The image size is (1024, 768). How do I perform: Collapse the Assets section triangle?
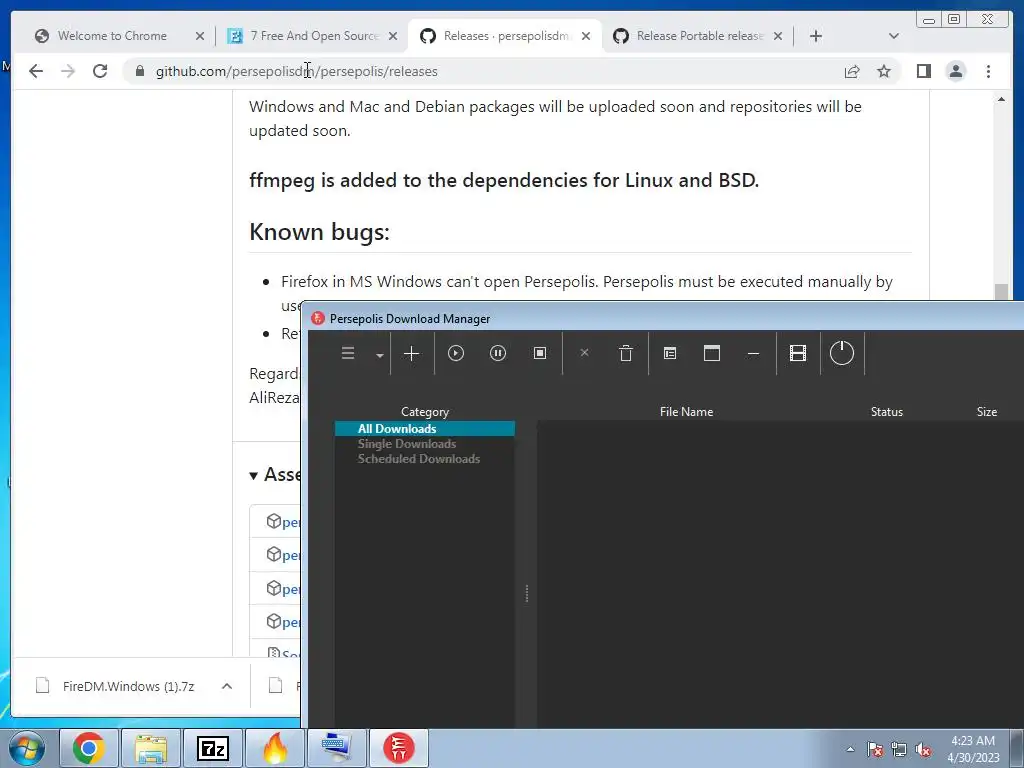(253, 475)
